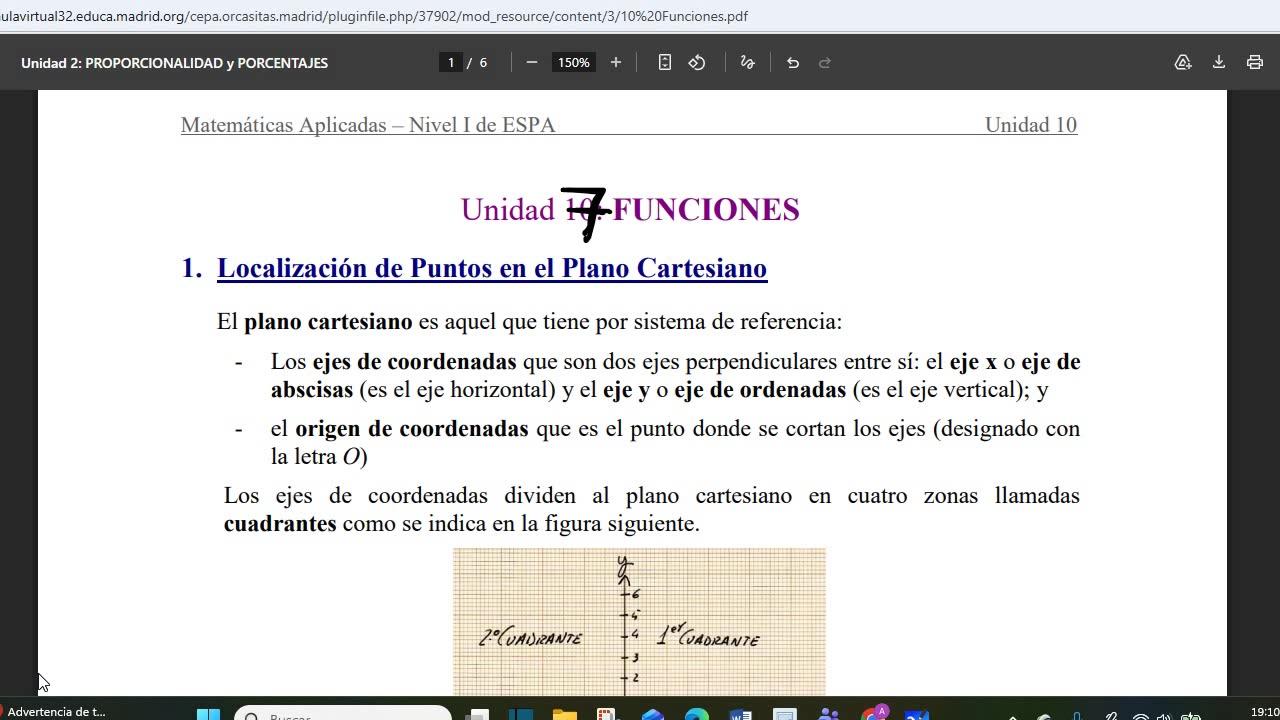The width and height of the screenshot is (1280, 720).
Task: Open Microsoft Word from the taskbar
Action: pyautogui.click(x=740, y=714)
